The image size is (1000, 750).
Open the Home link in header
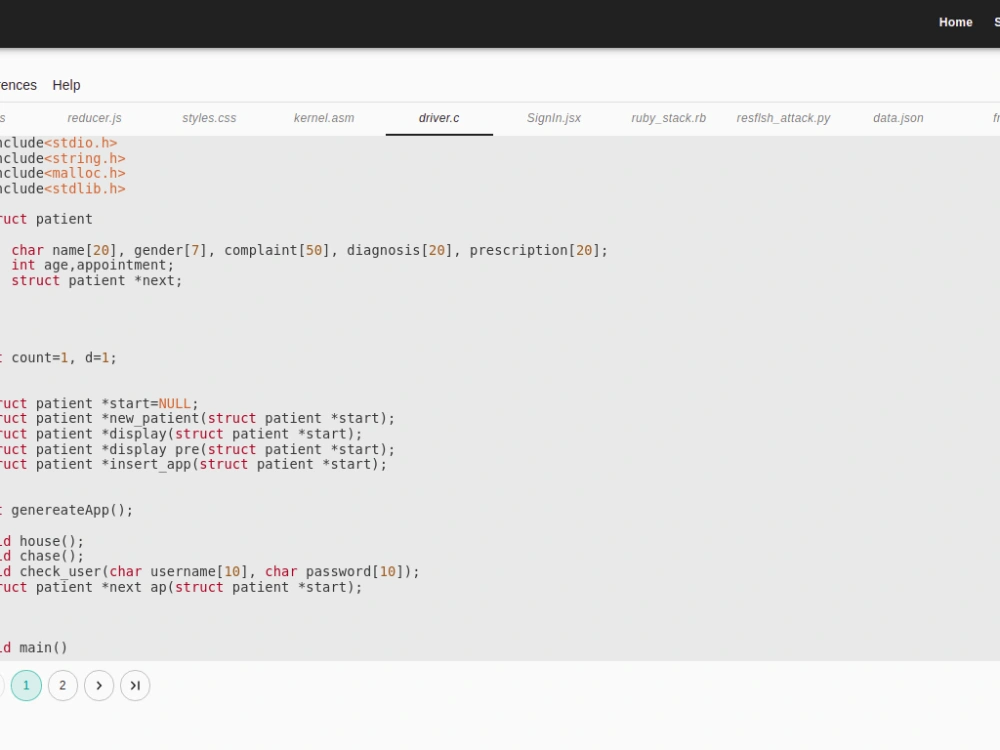[955, 22]
